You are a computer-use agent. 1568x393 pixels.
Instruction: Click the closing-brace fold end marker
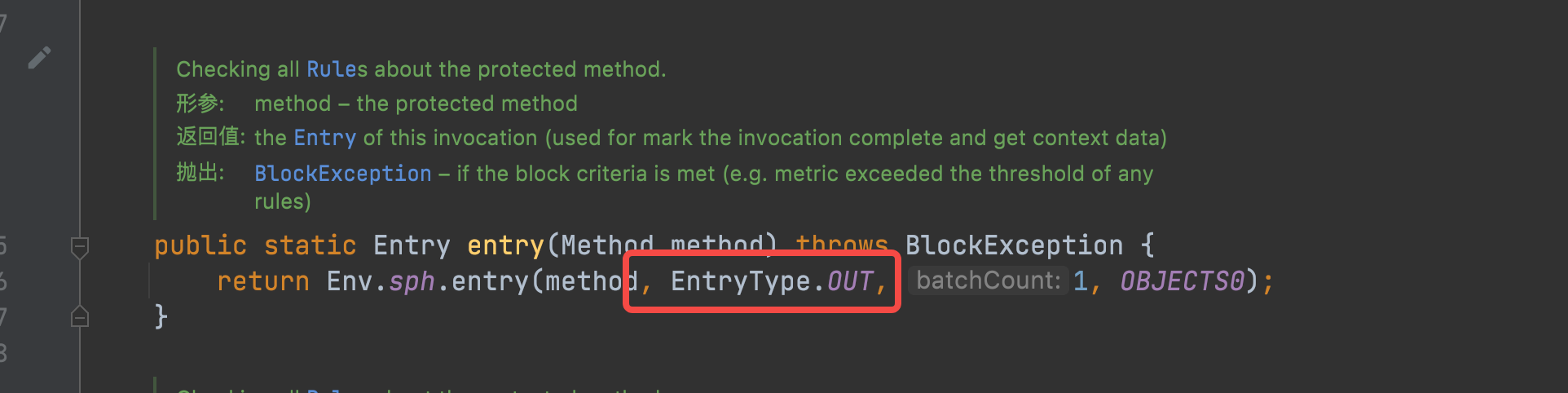point(80,316)
